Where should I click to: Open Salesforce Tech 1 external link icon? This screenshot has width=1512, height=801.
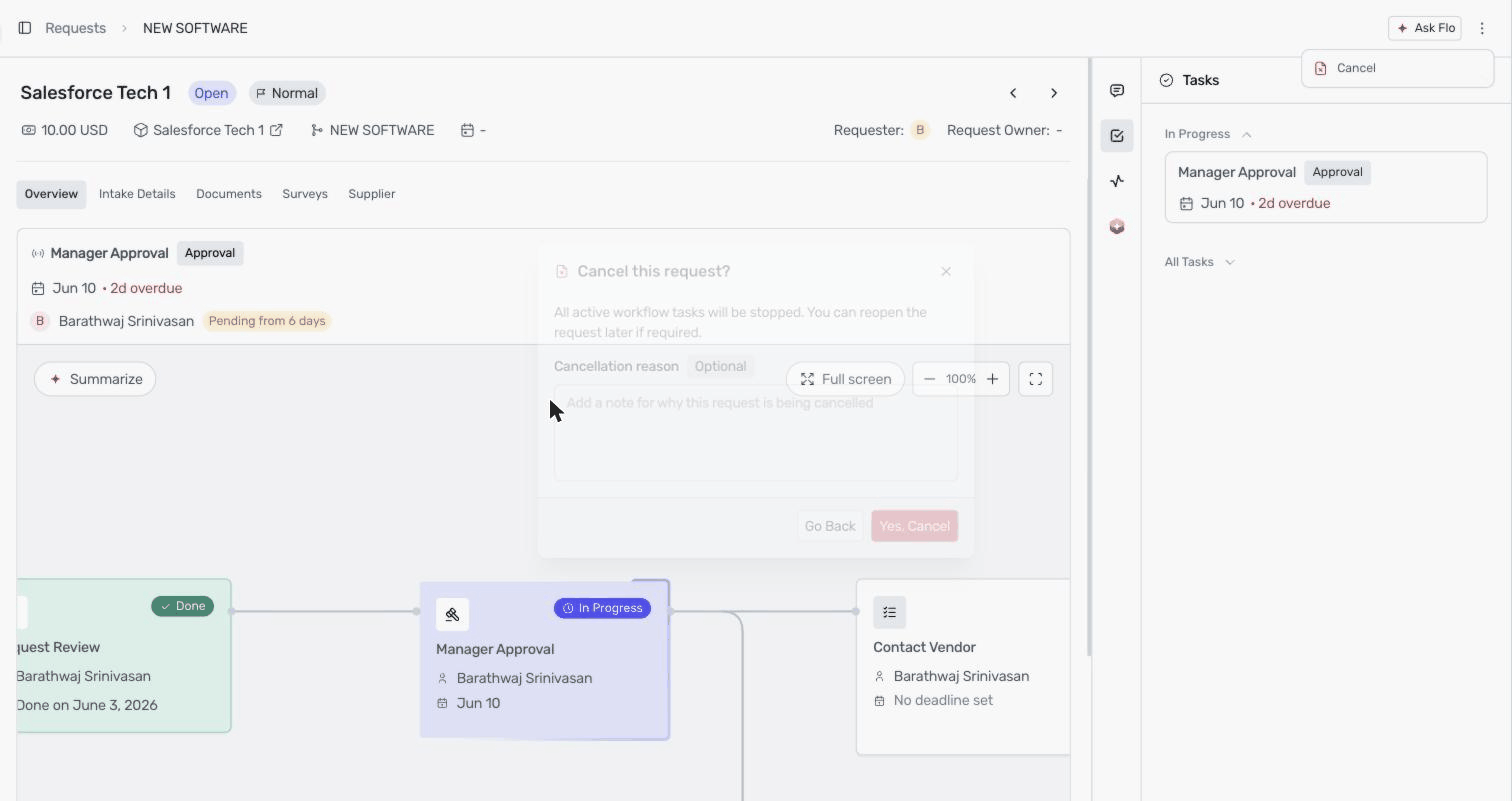tap(277, 130)
